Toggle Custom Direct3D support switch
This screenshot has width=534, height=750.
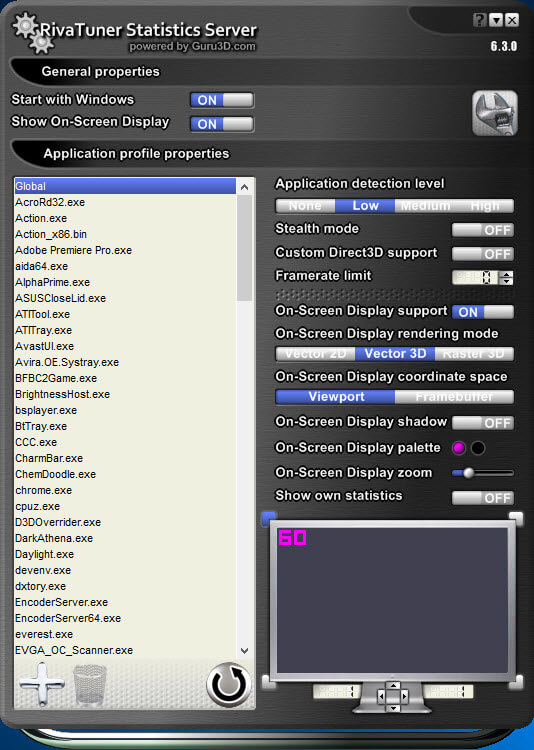(483, 254)
